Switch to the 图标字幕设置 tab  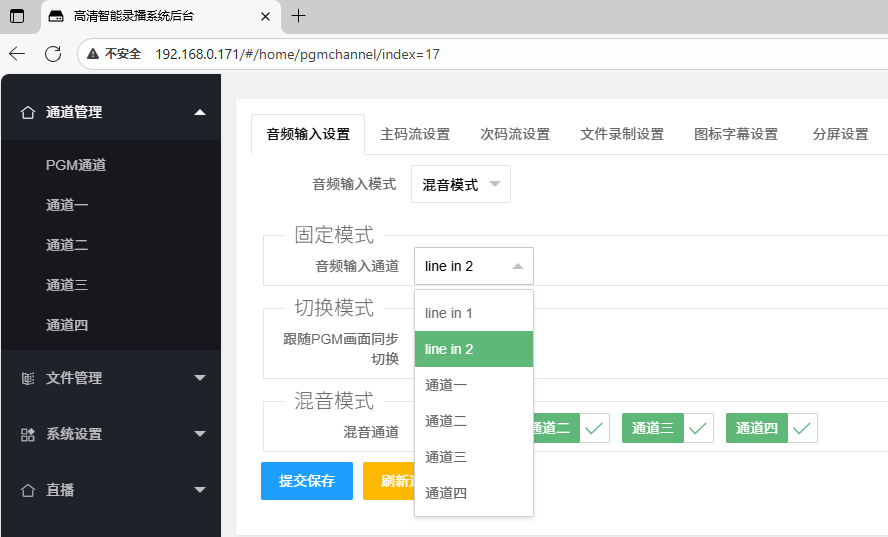click(736, 134)
